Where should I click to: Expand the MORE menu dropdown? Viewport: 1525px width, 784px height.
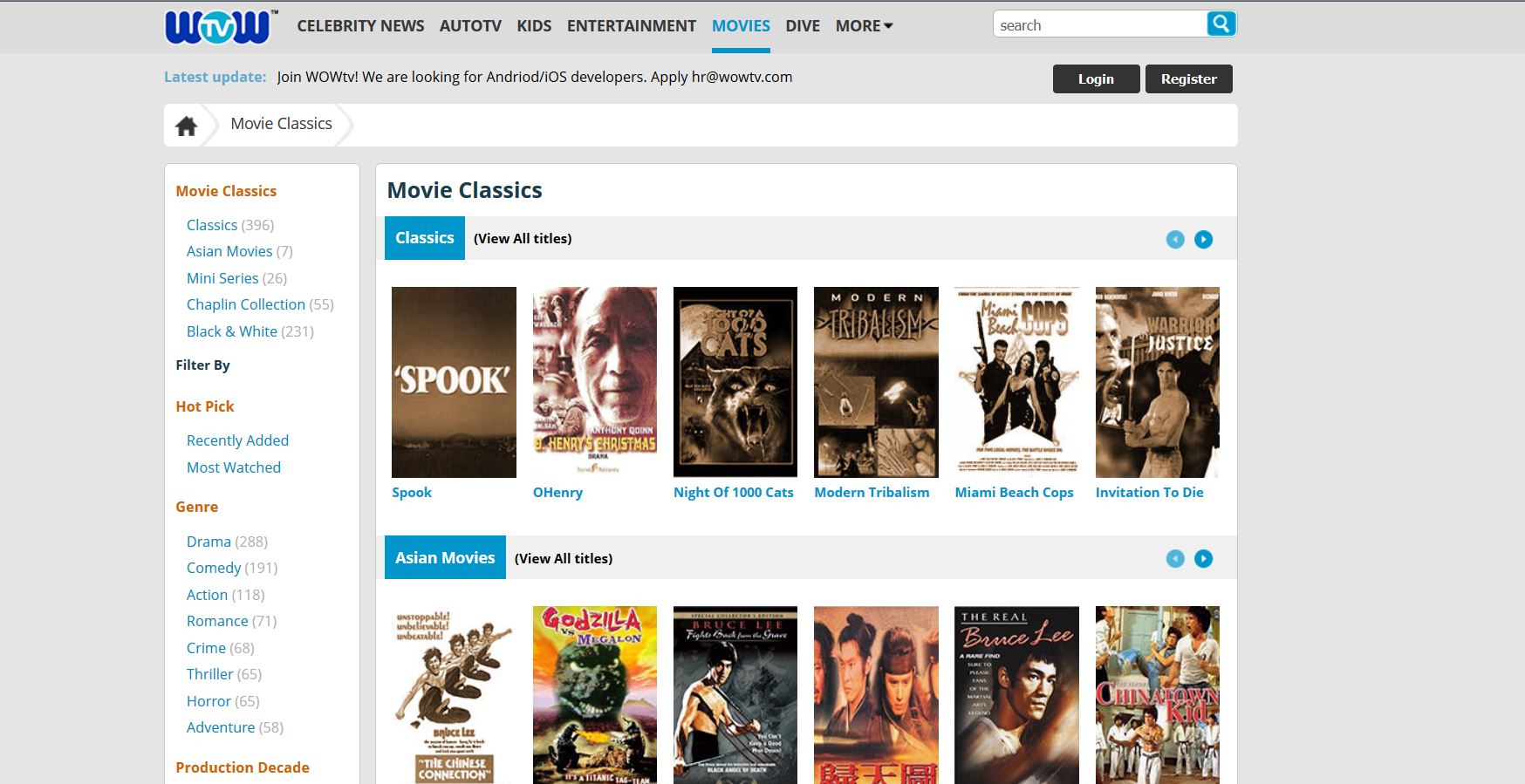tap(864, 26)
